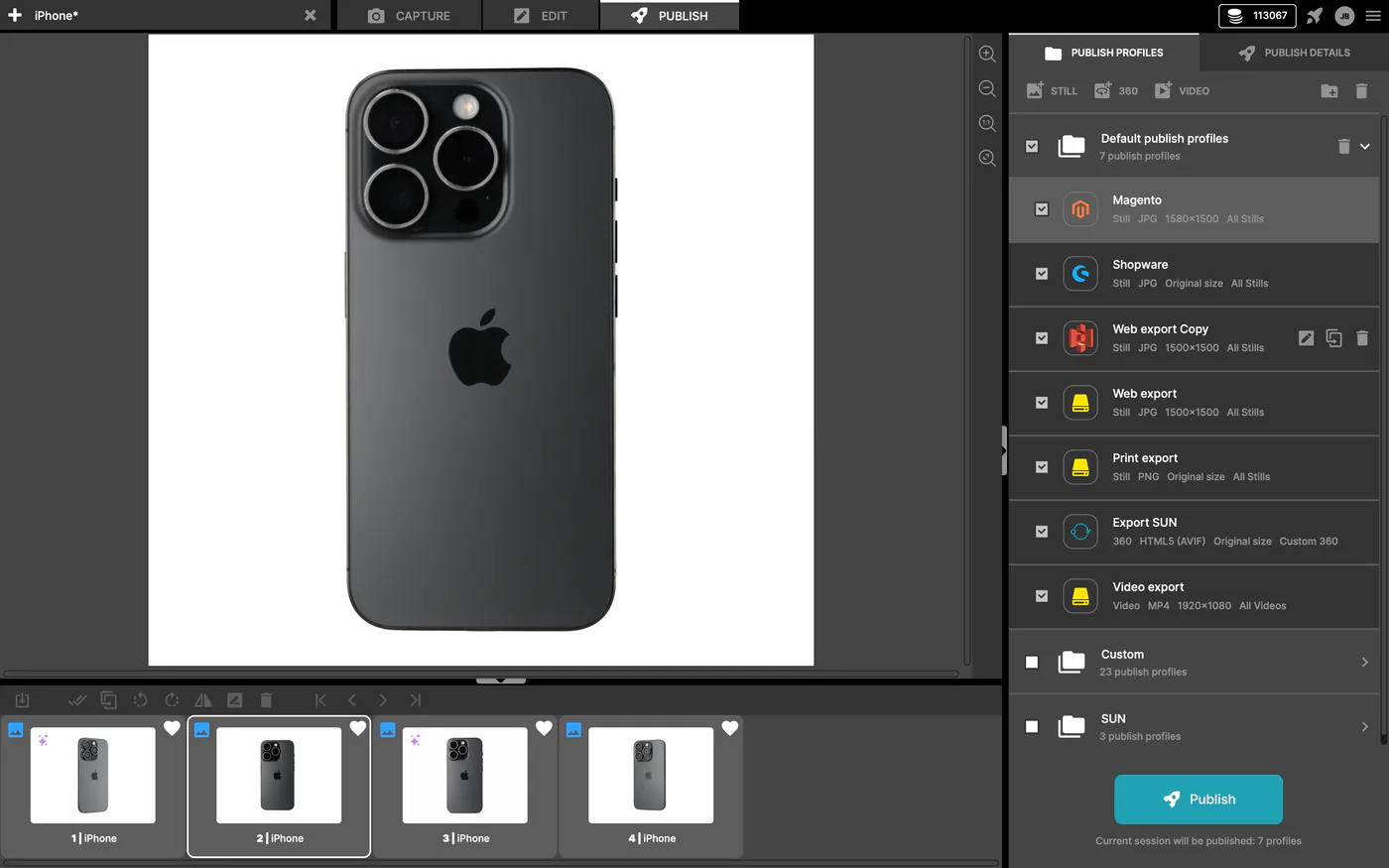Screen dimensions: 1389x868
Task: Click the flip image icon in the thumbnail toolbar
Action: pyautogui.click(x=203, y=700)
